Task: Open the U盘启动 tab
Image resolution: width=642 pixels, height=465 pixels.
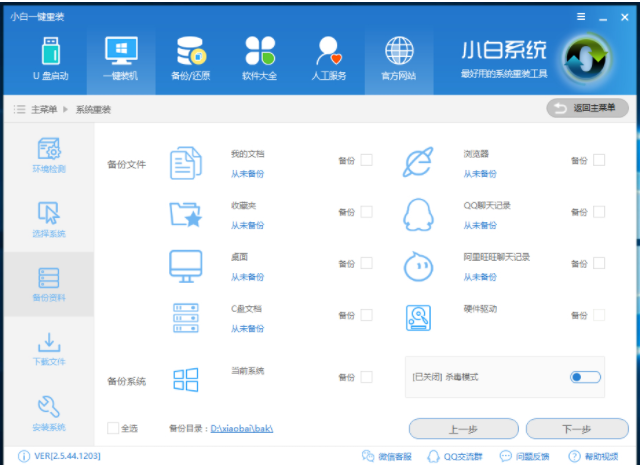Action: (51, 59)
